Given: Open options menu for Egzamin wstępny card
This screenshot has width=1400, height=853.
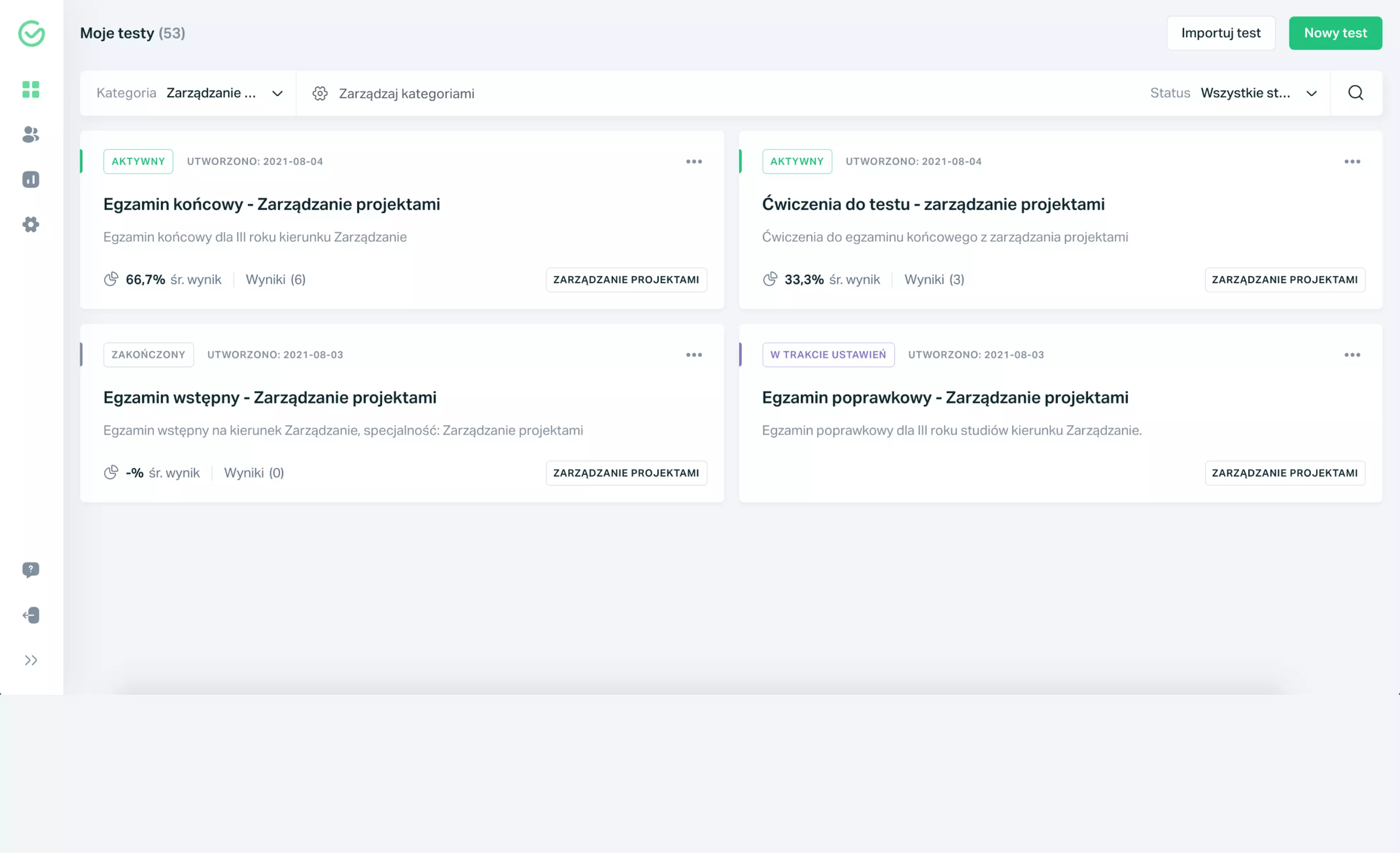Looking at the screenshot, I should (694, 355).
